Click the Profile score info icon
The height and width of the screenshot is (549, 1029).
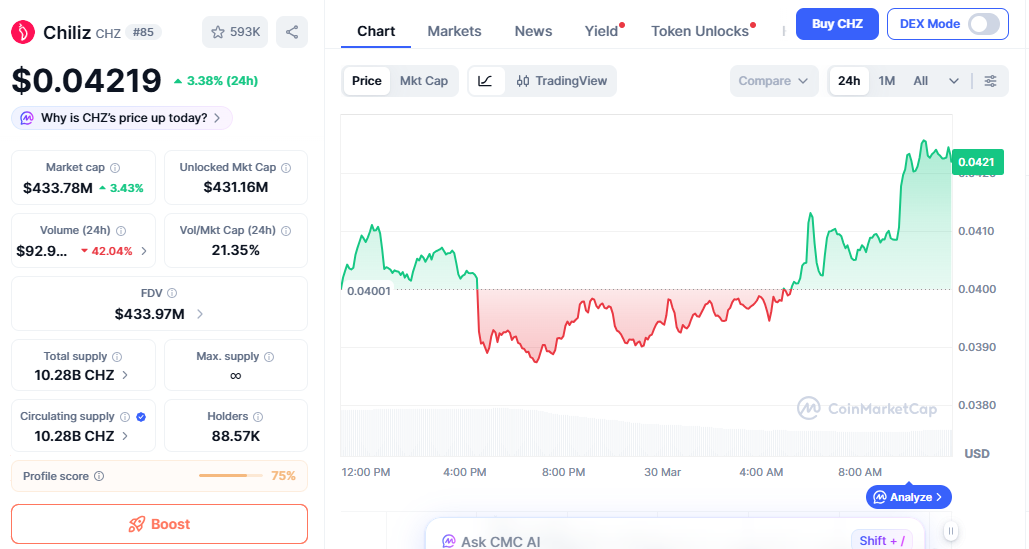99,477
